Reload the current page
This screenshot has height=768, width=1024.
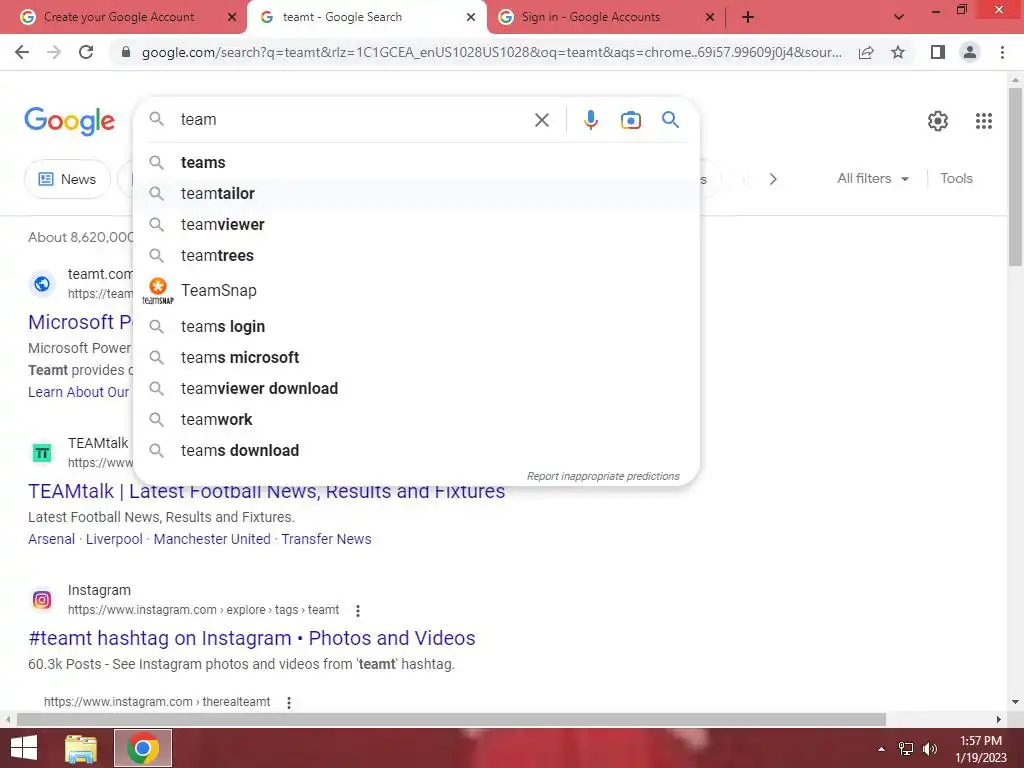click(x=86, y=52)
